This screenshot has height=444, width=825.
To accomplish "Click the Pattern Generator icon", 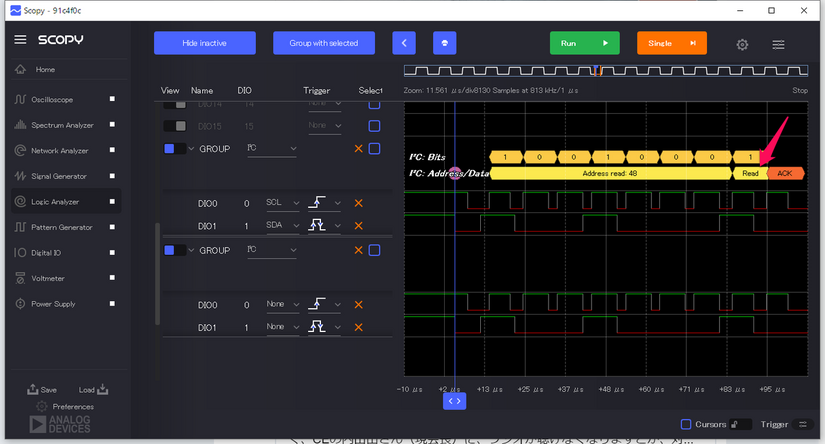I will (20, 227).
